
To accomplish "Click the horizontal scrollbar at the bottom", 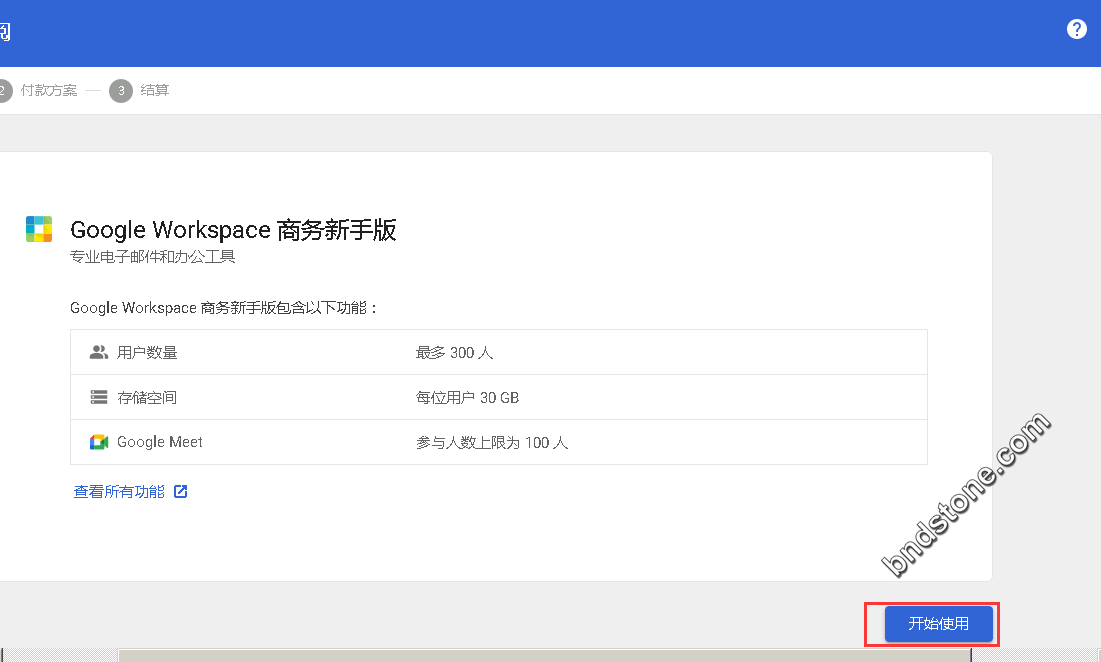I will [544, 655].
